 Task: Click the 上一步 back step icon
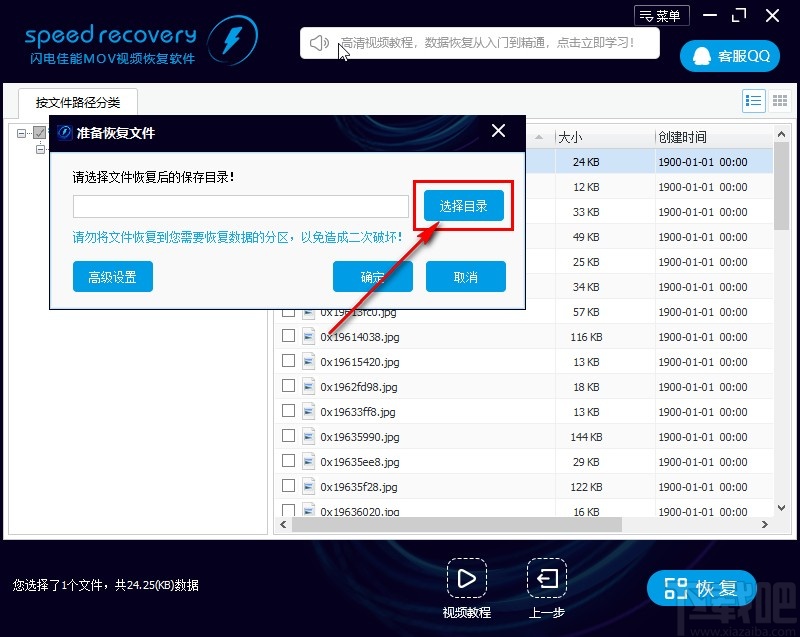pos(546,578)
